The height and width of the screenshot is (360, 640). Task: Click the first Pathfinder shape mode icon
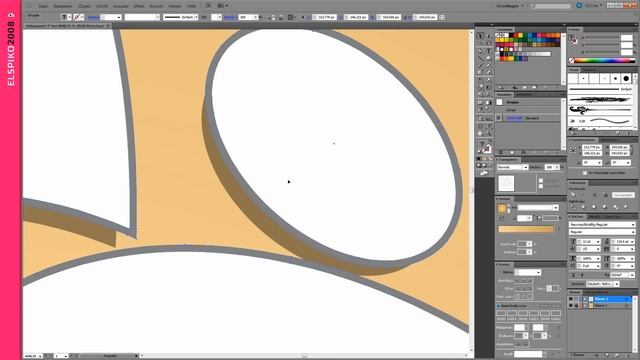click(x=573, y=195)
